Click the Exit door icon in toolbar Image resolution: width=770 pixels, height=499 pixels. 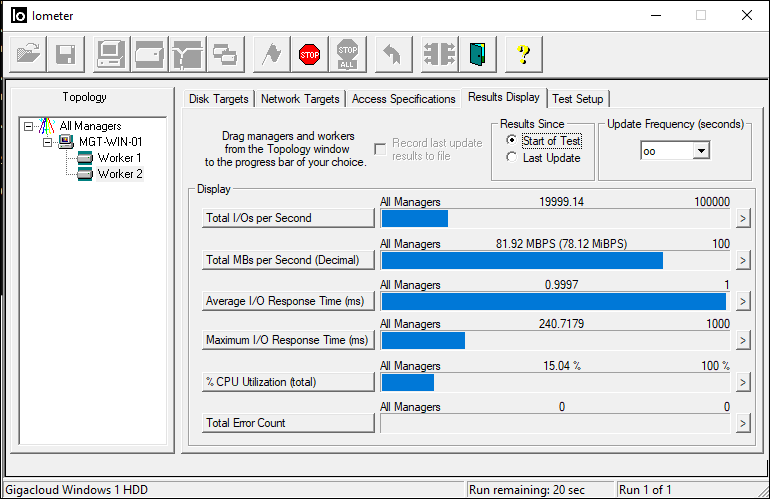478,54
